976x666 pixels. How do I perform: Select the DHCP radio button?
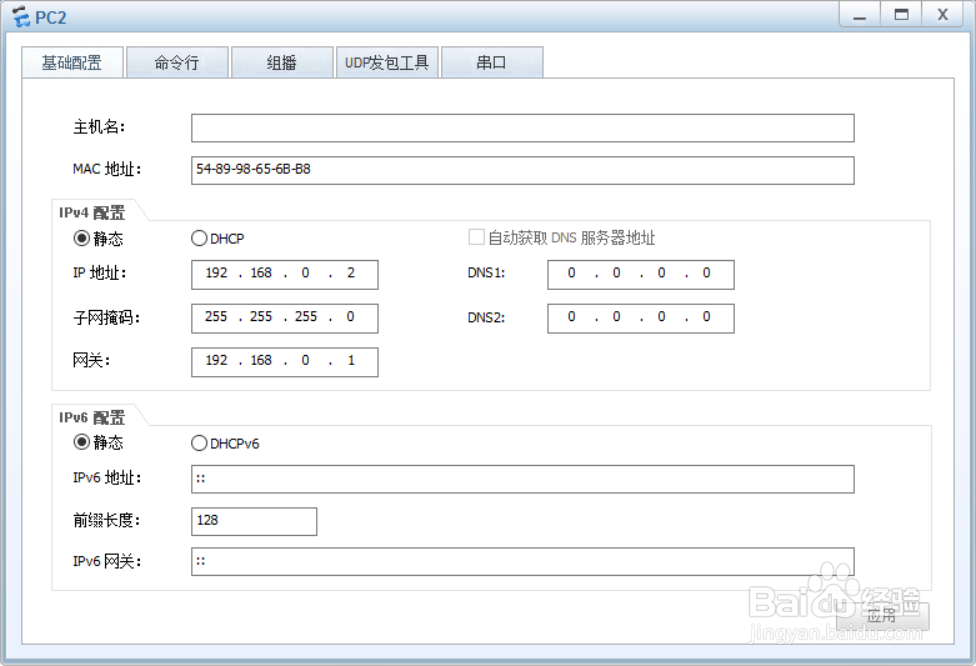coord(199,238)
